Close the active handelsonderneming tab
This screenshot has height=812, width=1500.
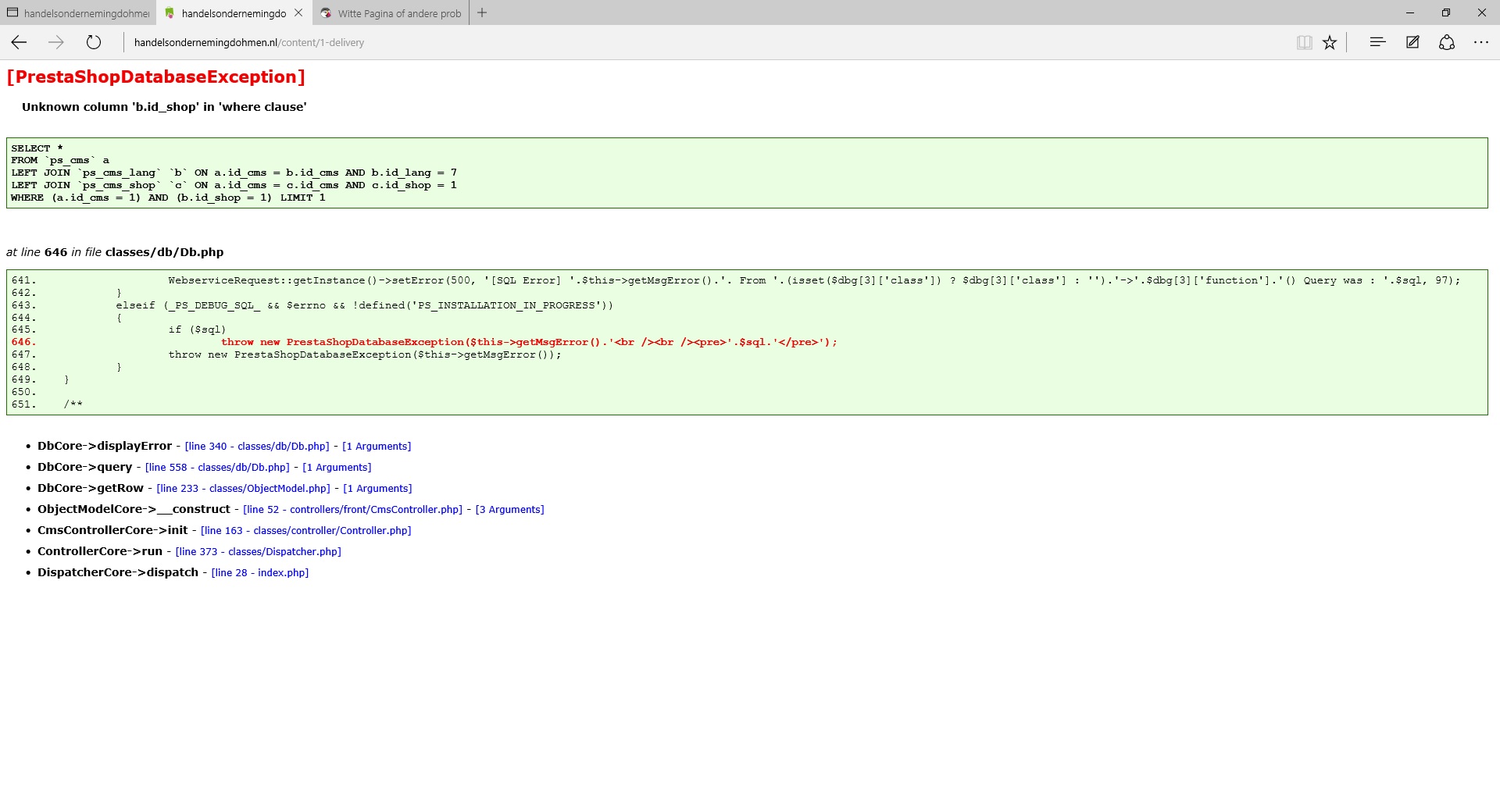(x=298, y=12)
